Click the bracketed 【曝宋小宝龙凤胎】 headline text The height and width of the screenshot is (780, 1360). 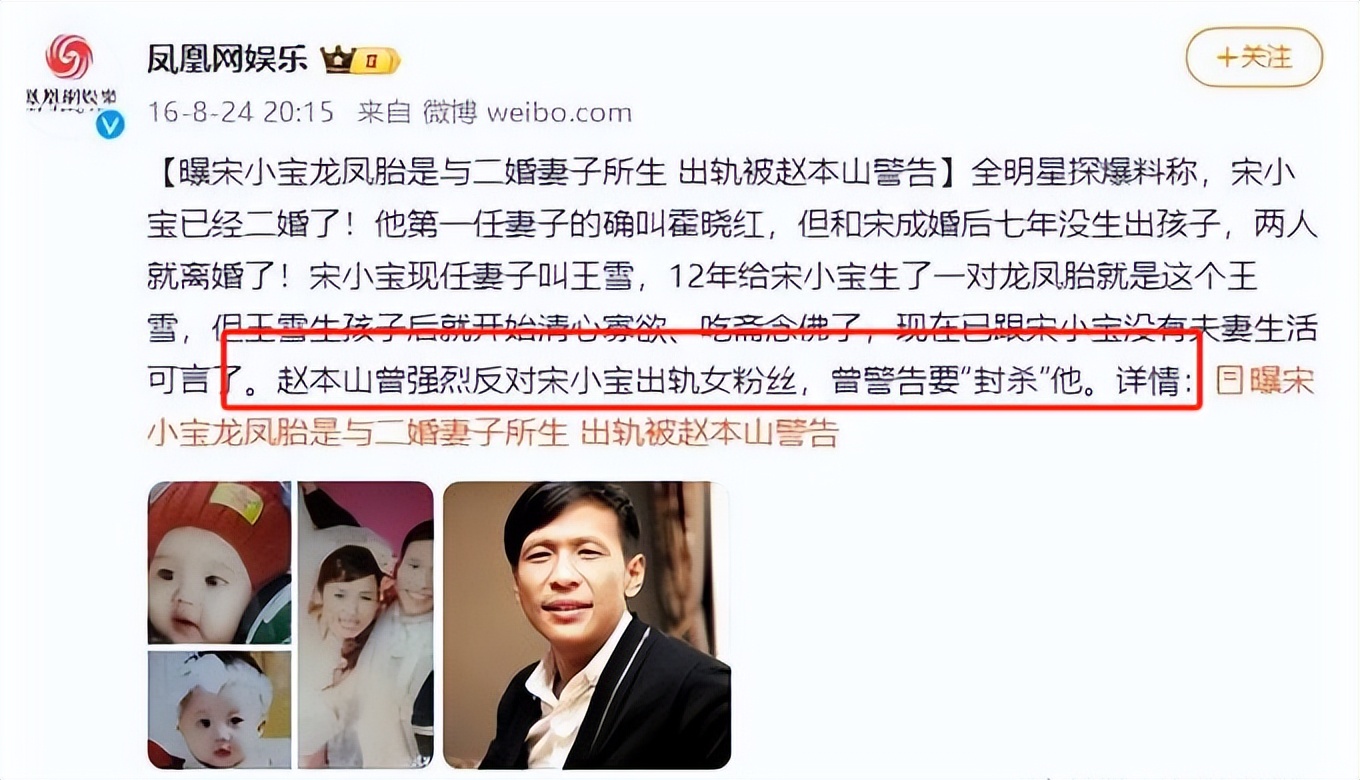click(549, 173)
